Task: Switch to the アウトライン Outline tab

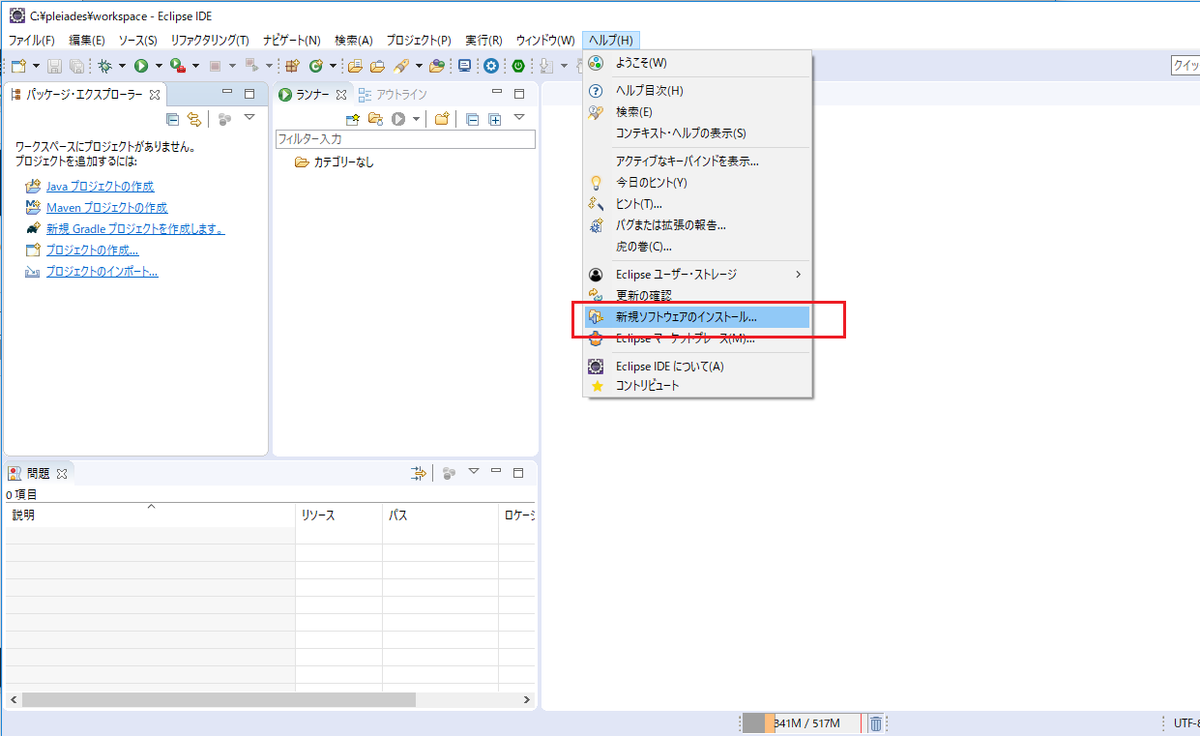Action: (392, 95)
